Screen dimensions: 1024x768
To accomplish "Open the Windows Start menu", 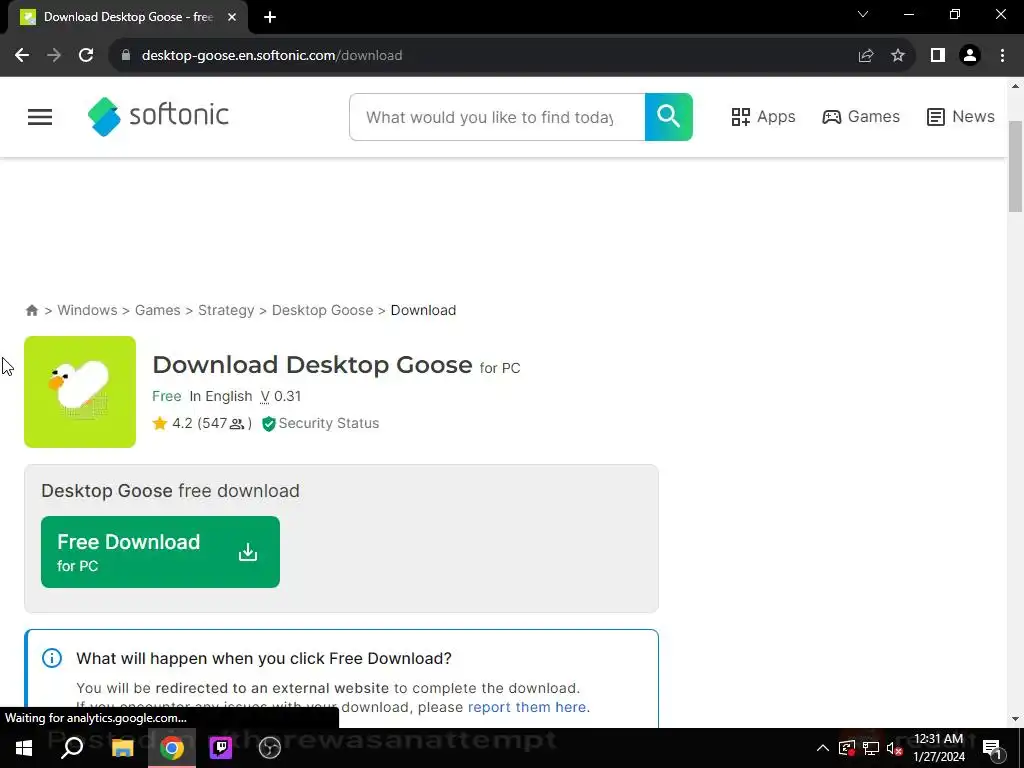I will 24,748.
